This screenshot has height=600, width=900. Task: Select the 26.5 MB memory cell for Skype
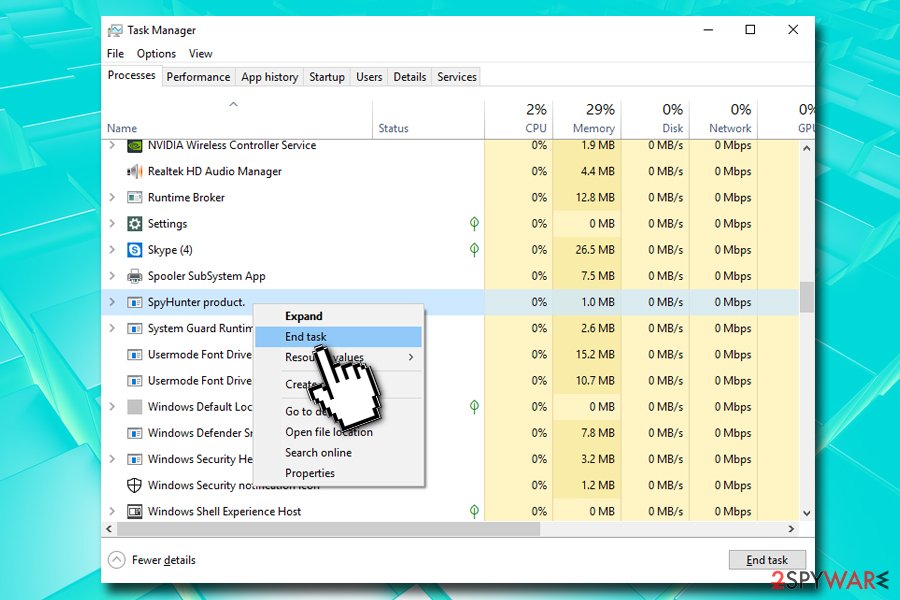coord(587,250)
